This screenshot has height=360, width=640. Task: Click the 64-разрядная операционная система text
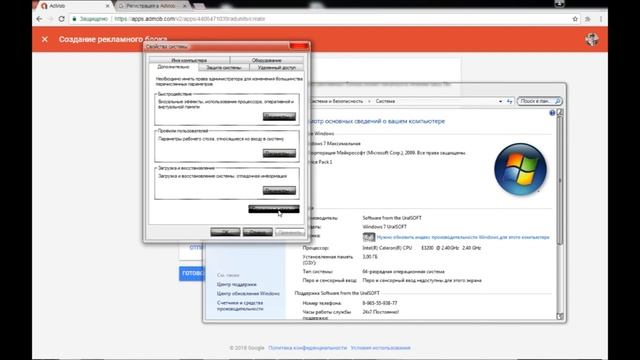[403, 271]
